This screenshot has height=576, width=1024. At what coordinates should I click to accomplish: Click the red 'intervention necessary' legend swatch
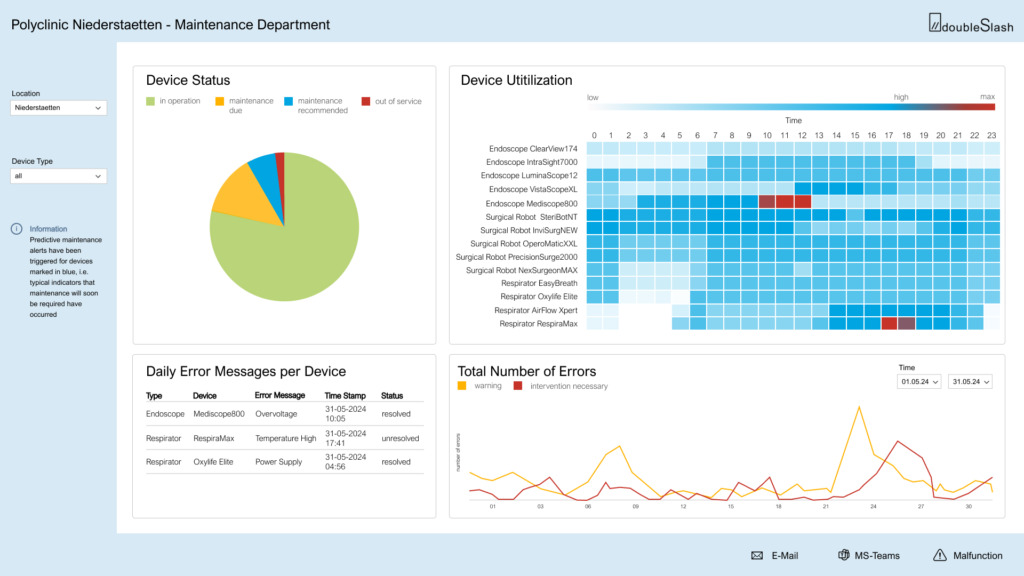pyautogui.click(x=518, y=386)
